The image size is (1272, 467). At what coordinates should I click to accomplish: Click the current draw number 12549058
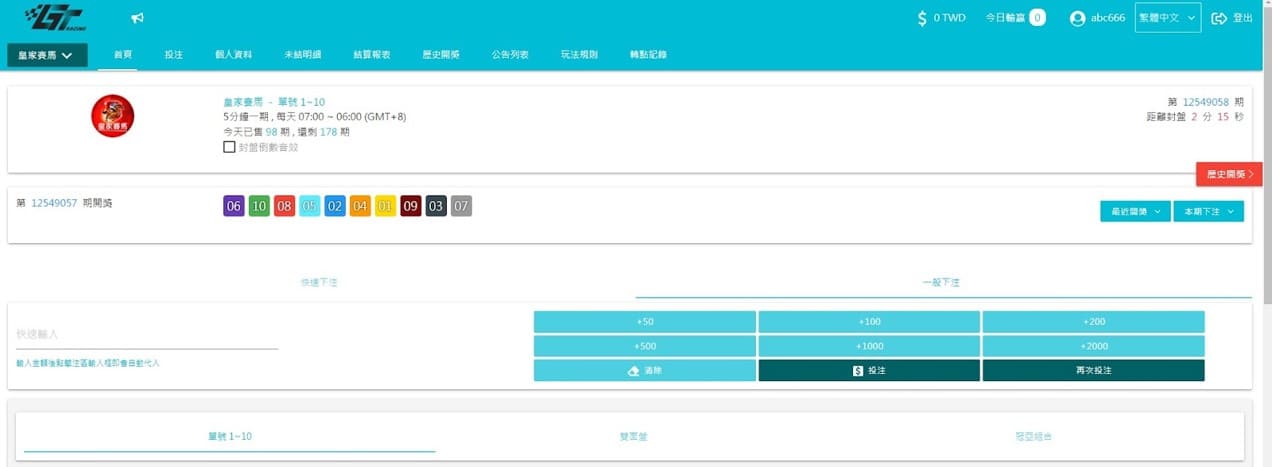[x=1206, y=102]
